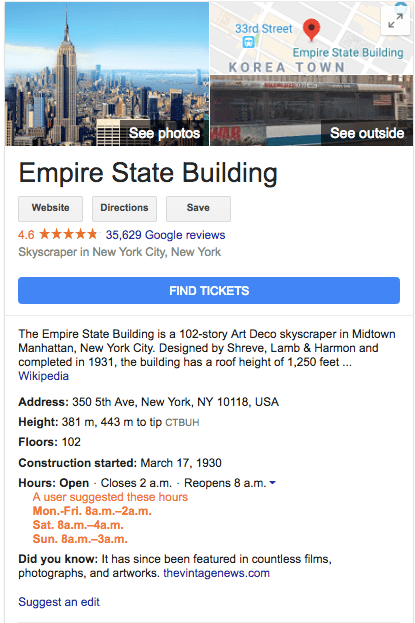Click Suggest an edit link
Image resolution: width=415 pixels, height=623 pixels.
[x=59, y=602]
